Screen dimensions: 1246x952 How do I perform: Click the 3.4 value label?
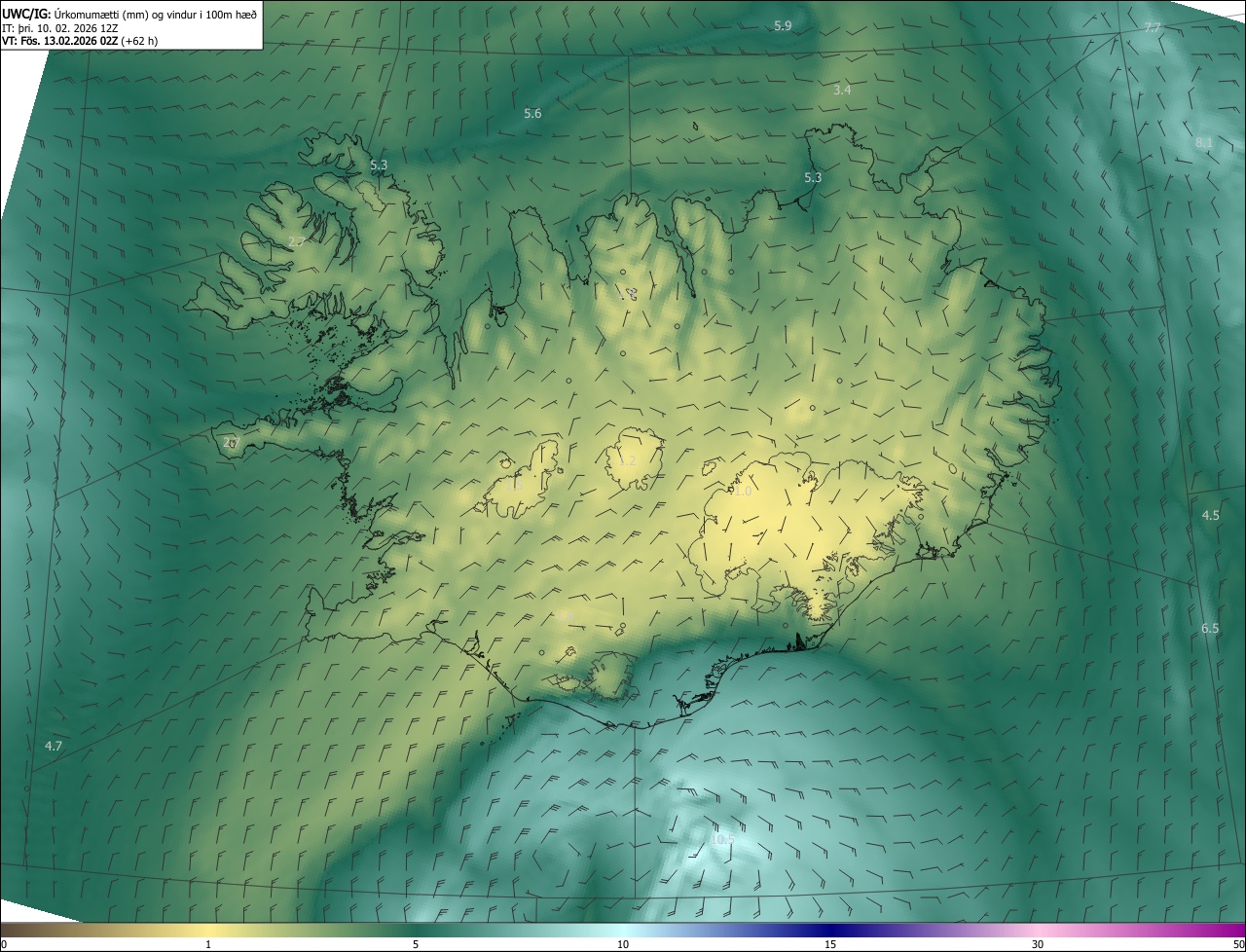tap(842, 90)
